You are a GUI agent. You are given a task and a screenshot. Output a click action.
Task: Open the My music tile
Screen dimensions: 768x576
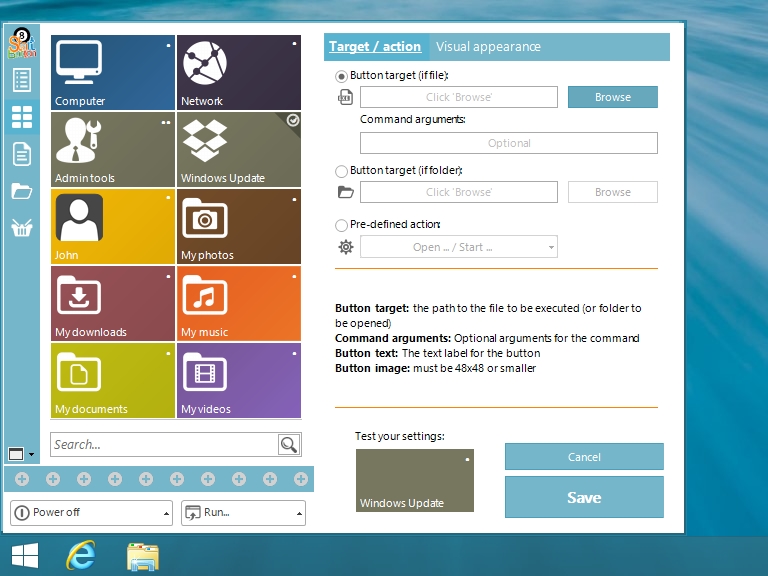tap(239, 303)
